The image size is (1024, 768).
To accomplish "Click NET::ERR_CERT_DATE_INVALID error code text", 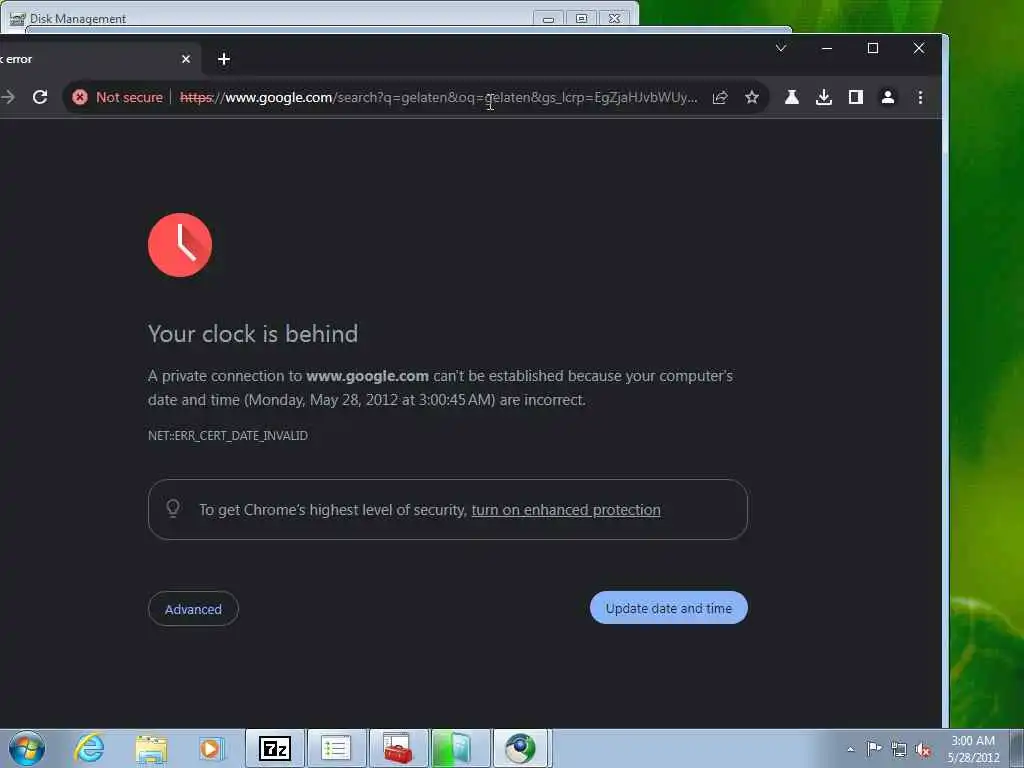I will [228, 436].
